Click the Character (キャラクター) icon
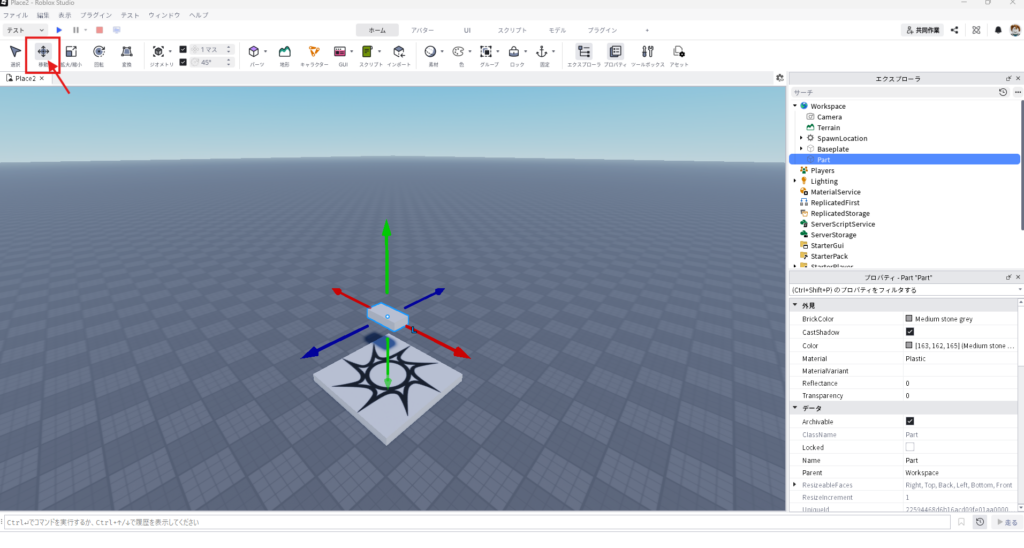 pyautogui.click(x=314, y=52)
